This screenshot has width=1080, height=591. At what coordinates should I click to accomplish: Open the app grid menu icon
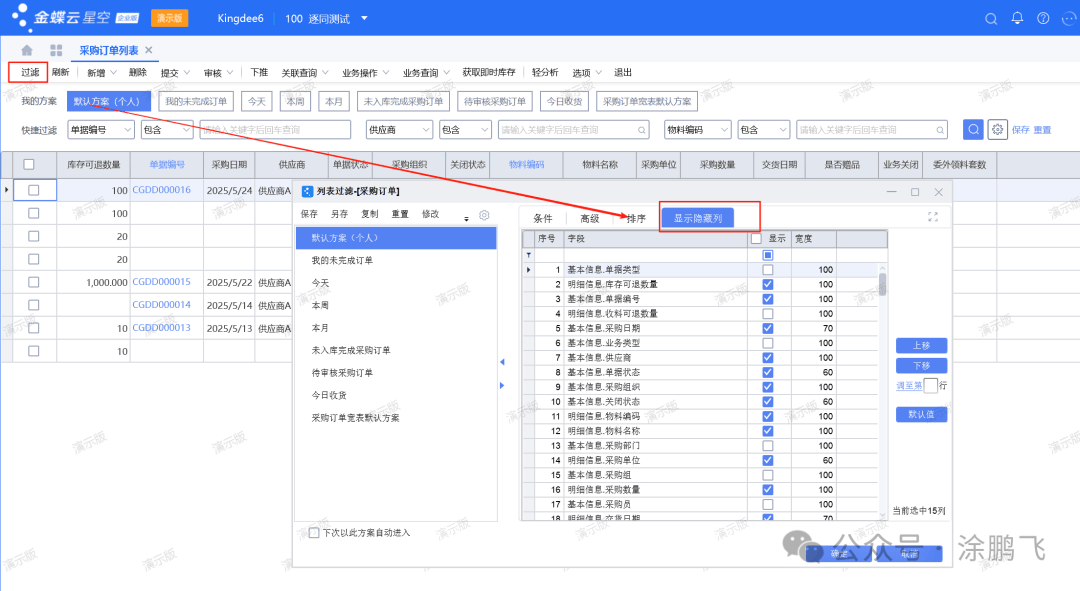(x=56, y=50)
